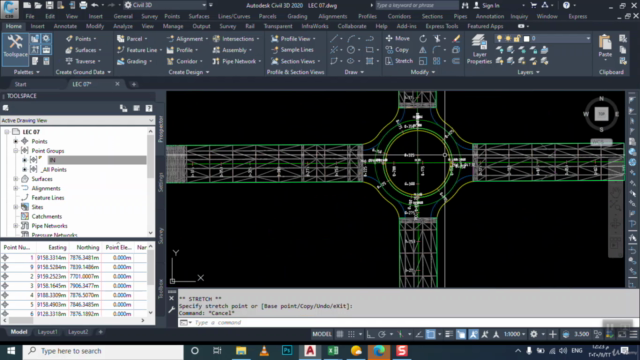This screenshot has height=360, width=640.
Task: Toggle object snap in status bar
Action: tap(431, 334)
